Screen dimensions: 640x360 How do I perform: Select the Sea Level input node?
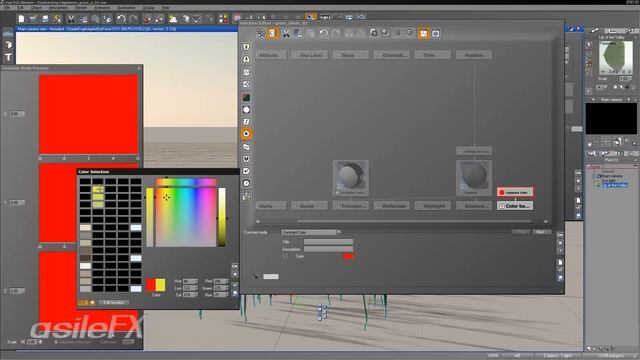click(x=309, y=55)
